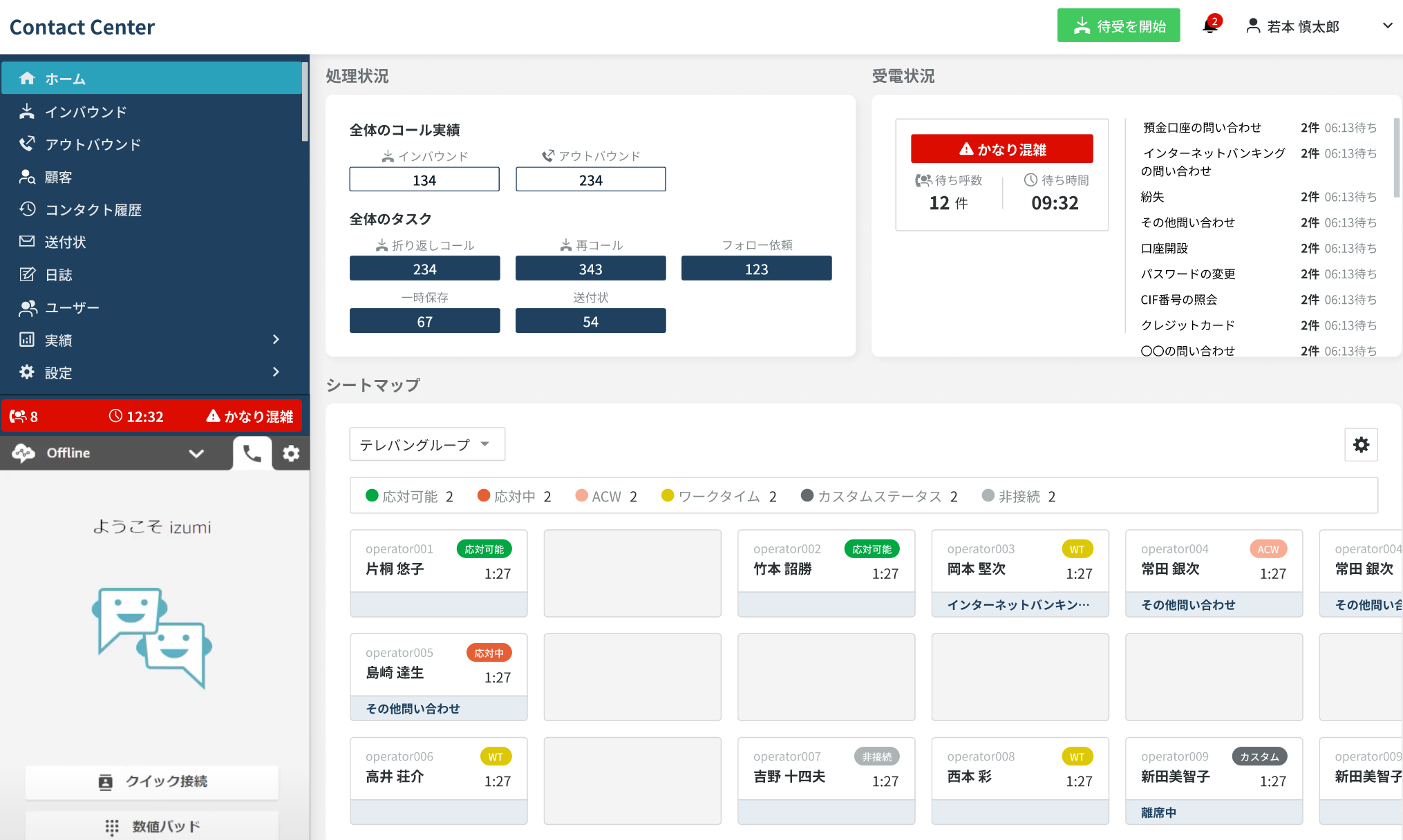Click the notification bell icon
Image resolution: width=1403 pixels, height=840 pixels.
[x=1209, y=26]
